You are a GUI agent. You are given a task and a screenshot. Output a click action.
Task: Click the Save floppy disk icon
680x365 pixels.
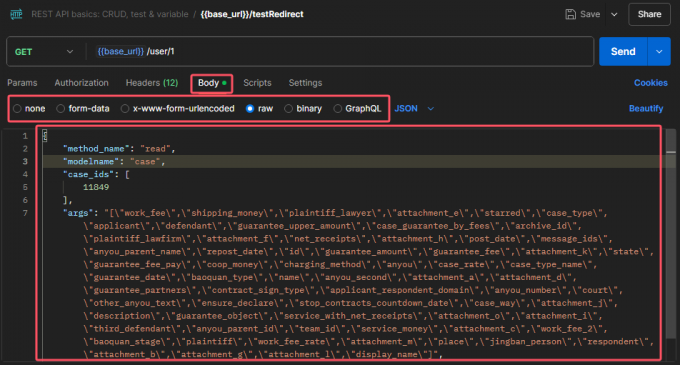pyautogui.click(x=570, y=14)
